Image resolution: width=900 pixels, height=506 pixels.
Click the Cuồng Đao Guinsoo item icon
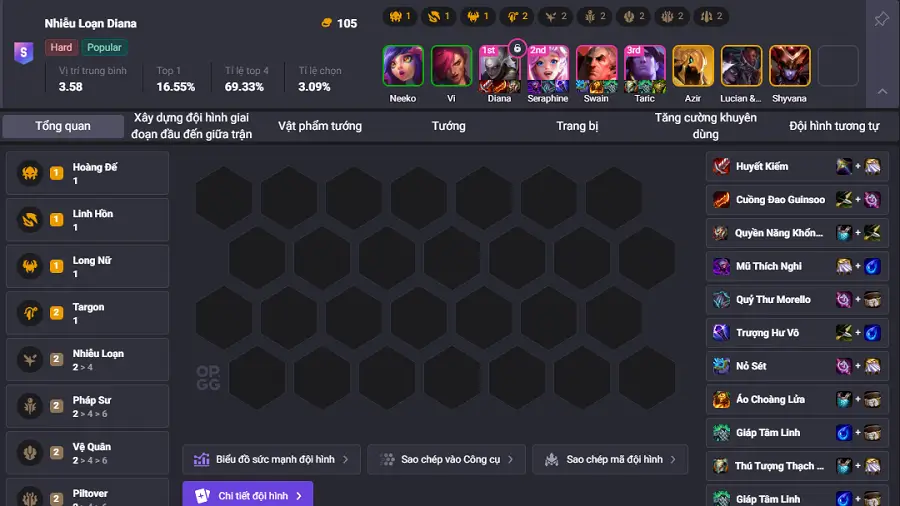point(721,200)
